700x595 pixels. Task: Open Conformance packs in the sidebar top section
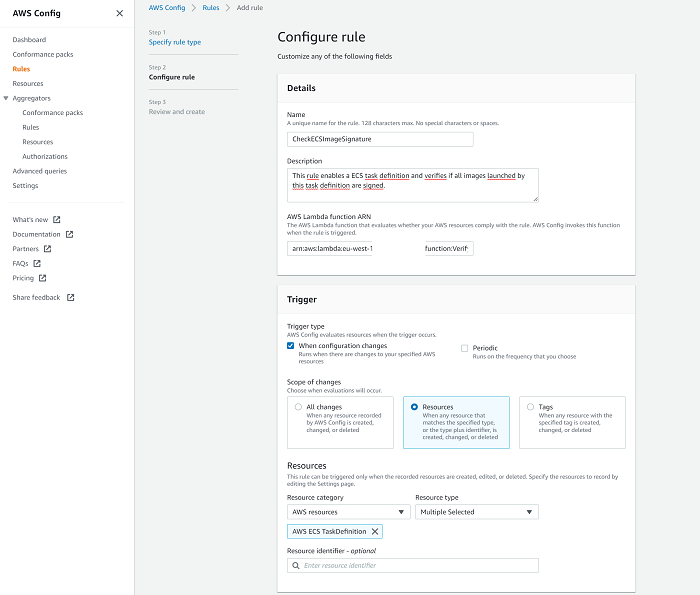(x=43, y=54)
